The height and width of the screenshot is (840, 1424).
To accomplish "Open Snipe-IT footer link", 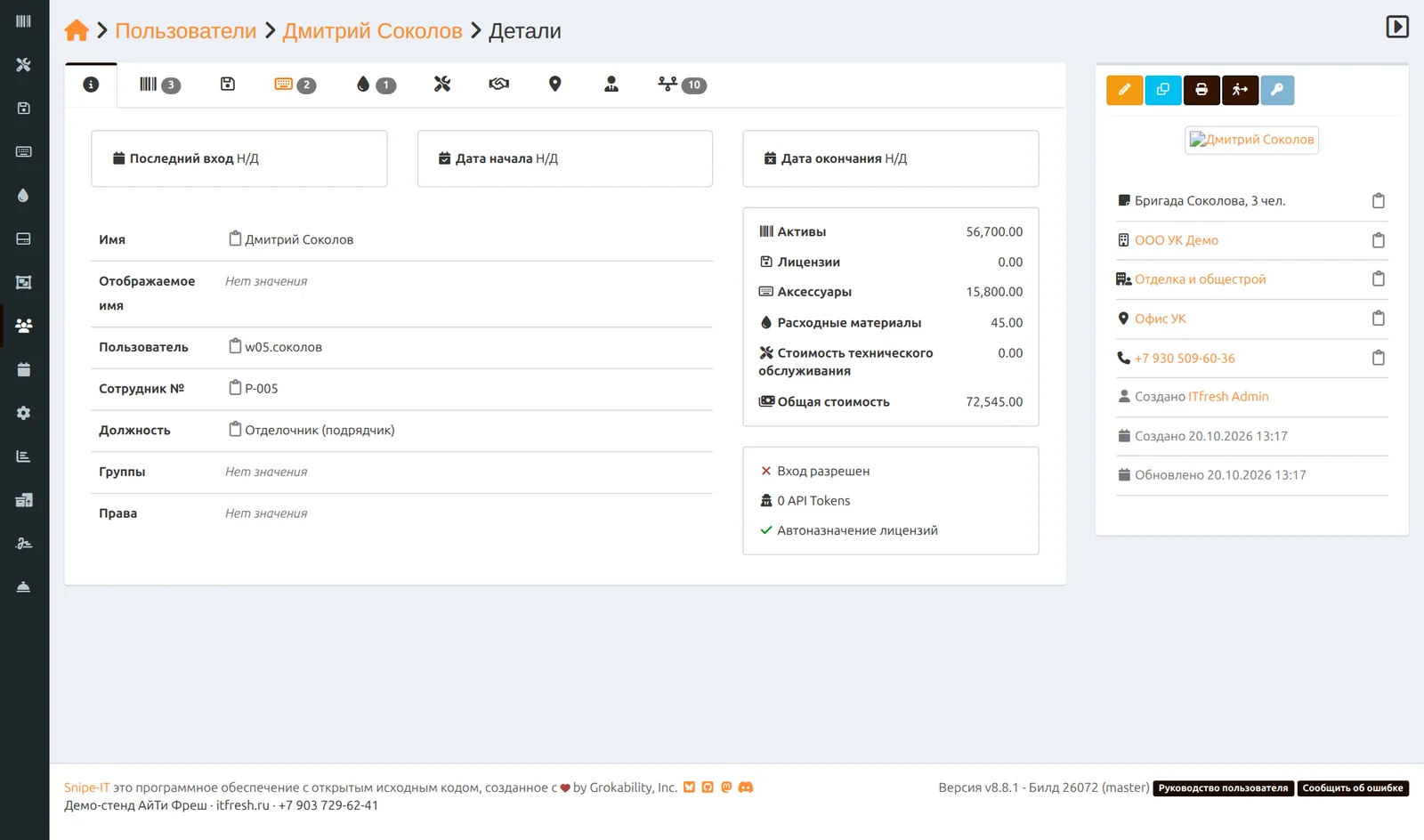I will point(86,787).
